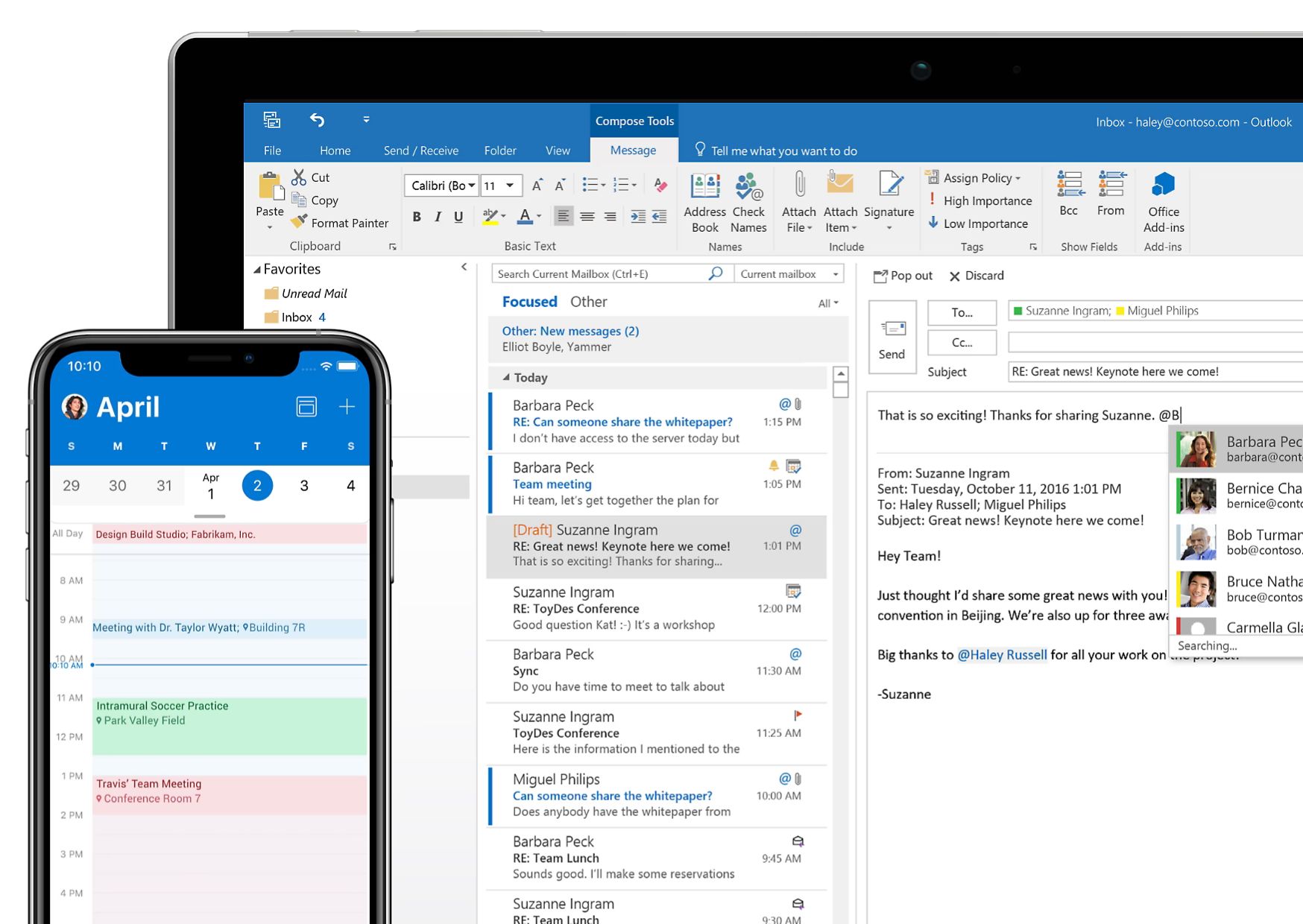Decrease indent in Basic Text group
This screenshot has width=1303, height=924.
[x=659, y=216]
